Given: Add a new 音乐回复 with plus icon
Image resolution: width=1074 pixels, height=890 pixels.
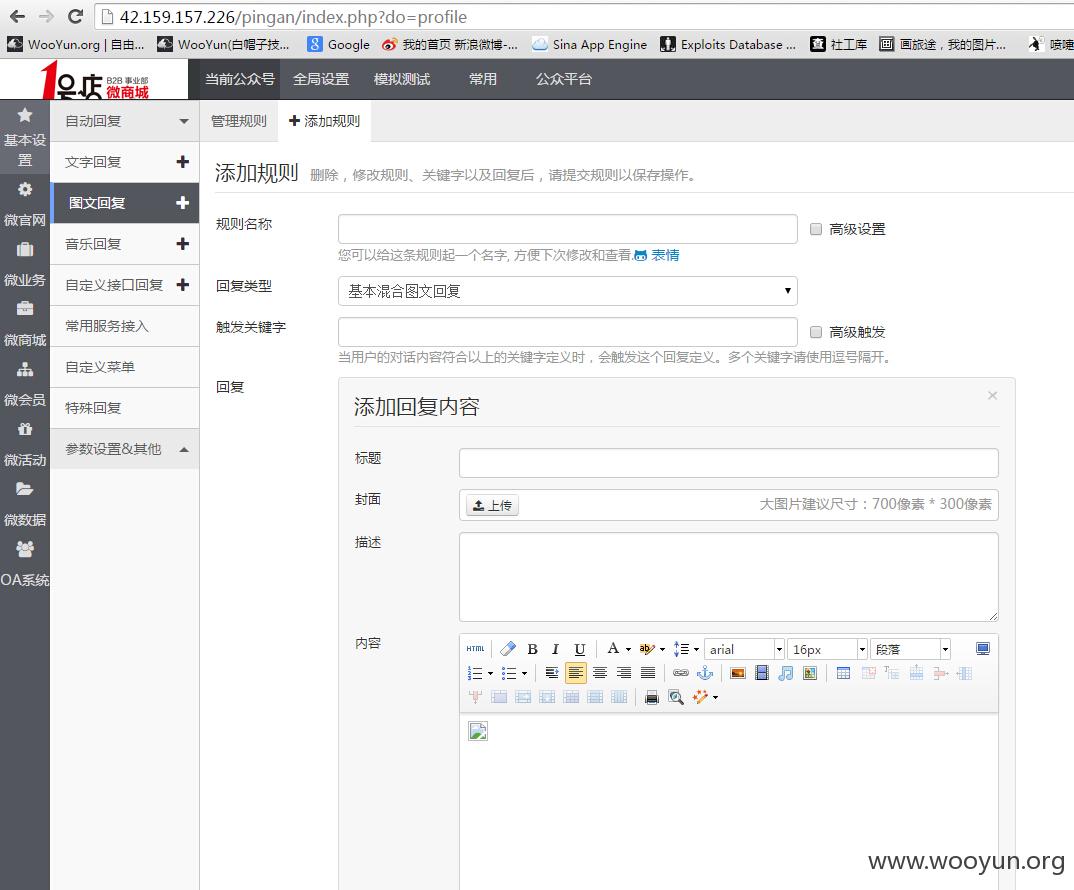Looking at the screenshot, I should [x=182, y=244].
